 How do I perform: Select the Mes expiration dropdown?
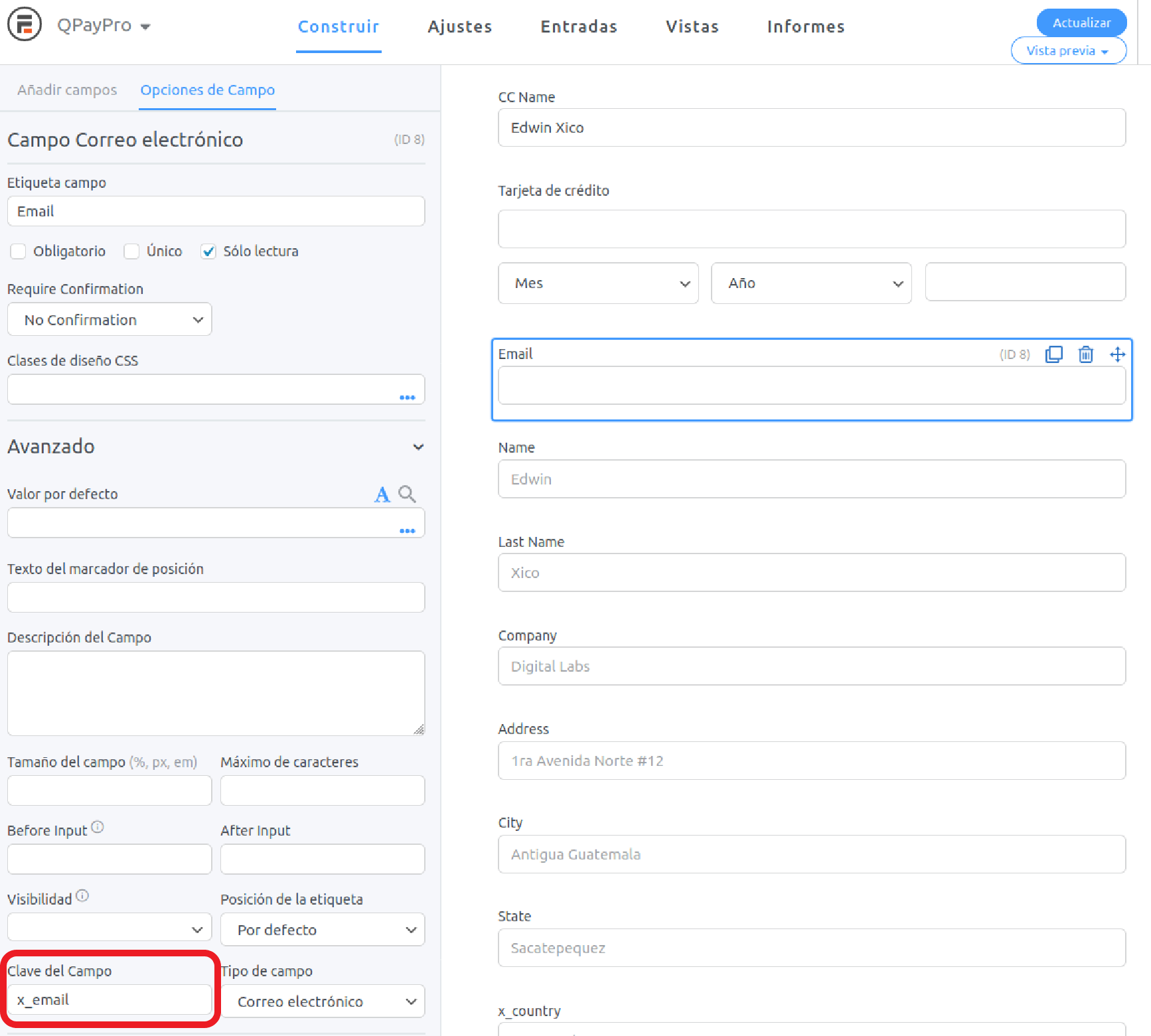pyautogui.click(x=598, y=283)
